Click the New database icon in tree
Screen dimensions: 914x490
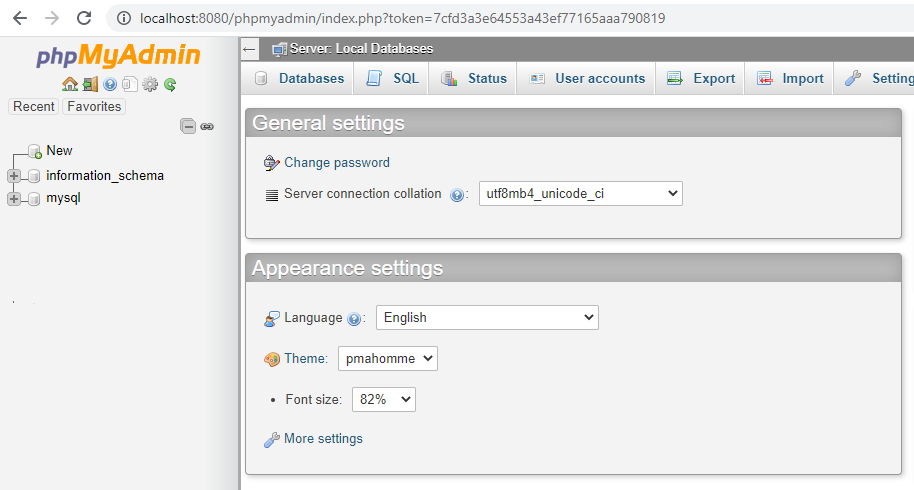click(x=34, y=151)
